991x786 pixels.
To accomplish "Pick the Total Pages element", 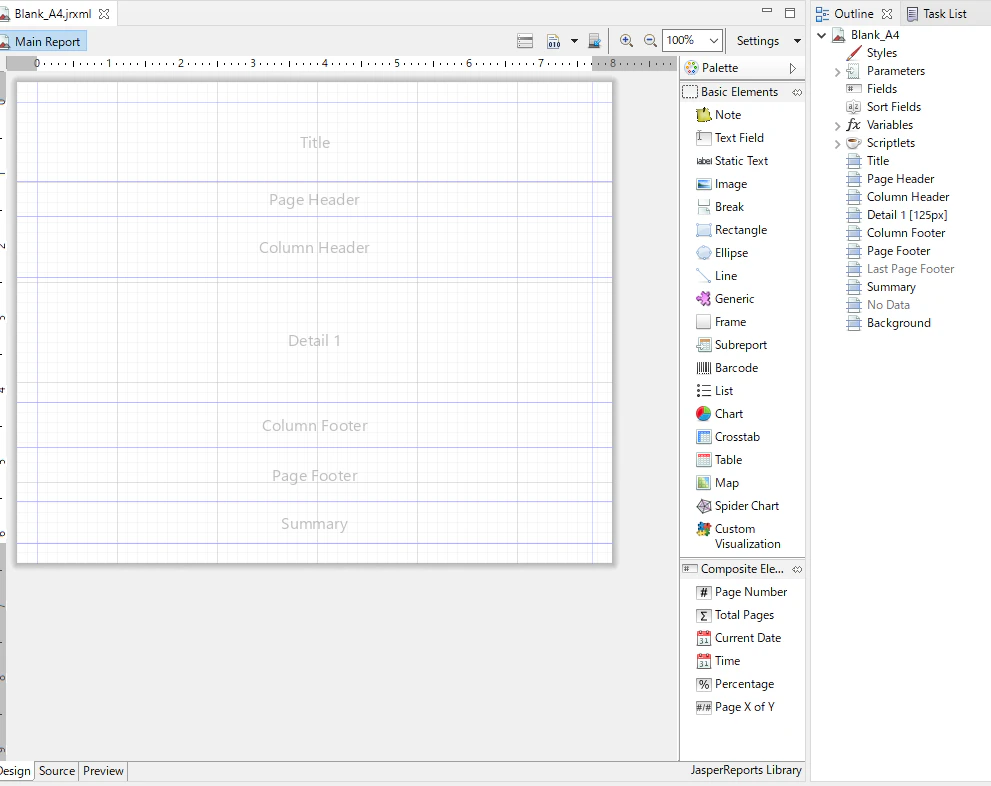I will click(734, 615).
